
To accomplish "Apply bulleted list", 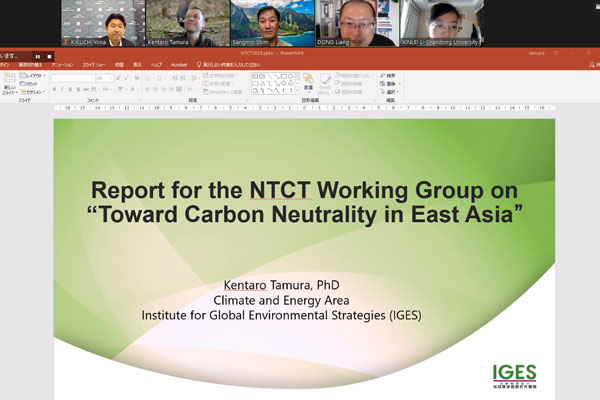I will [148, 78].
